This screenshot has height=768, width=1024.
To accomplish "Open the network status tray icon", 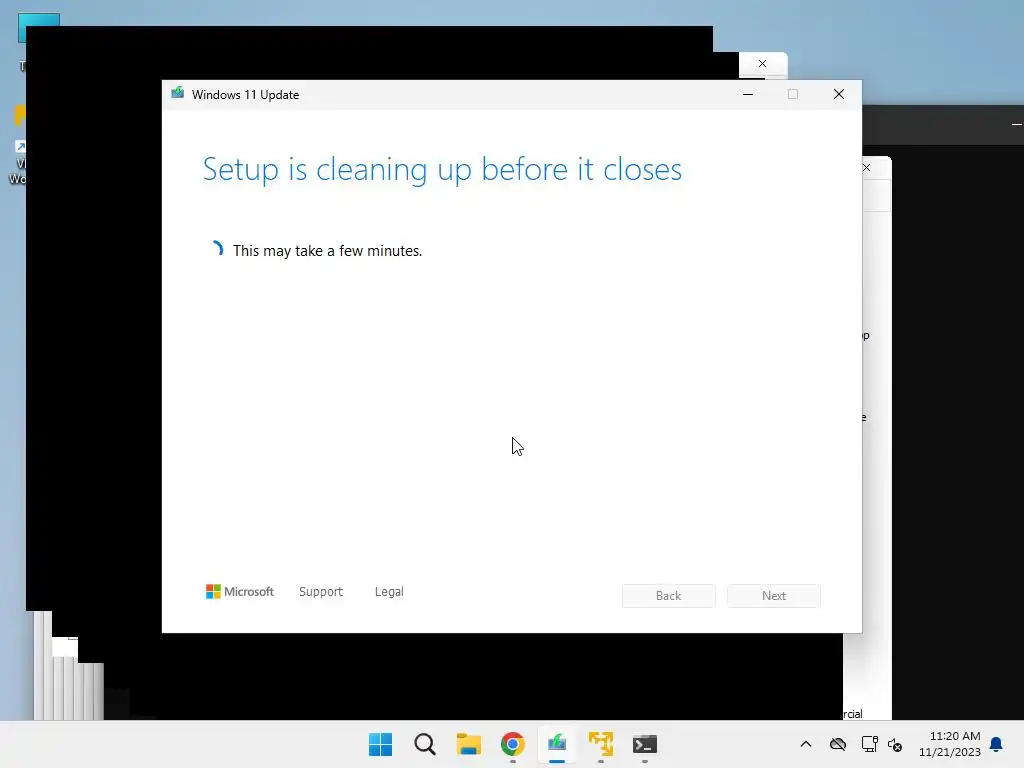I will 869,744.
